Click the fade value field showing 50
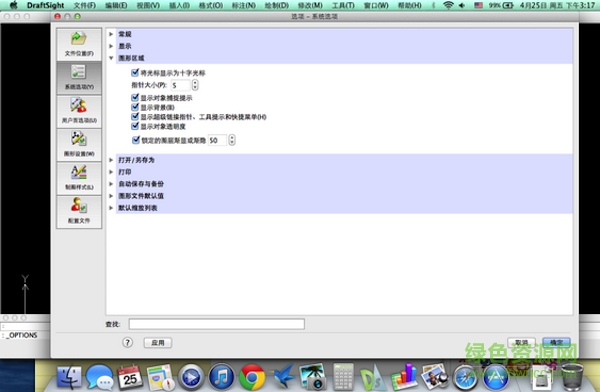 218,140
